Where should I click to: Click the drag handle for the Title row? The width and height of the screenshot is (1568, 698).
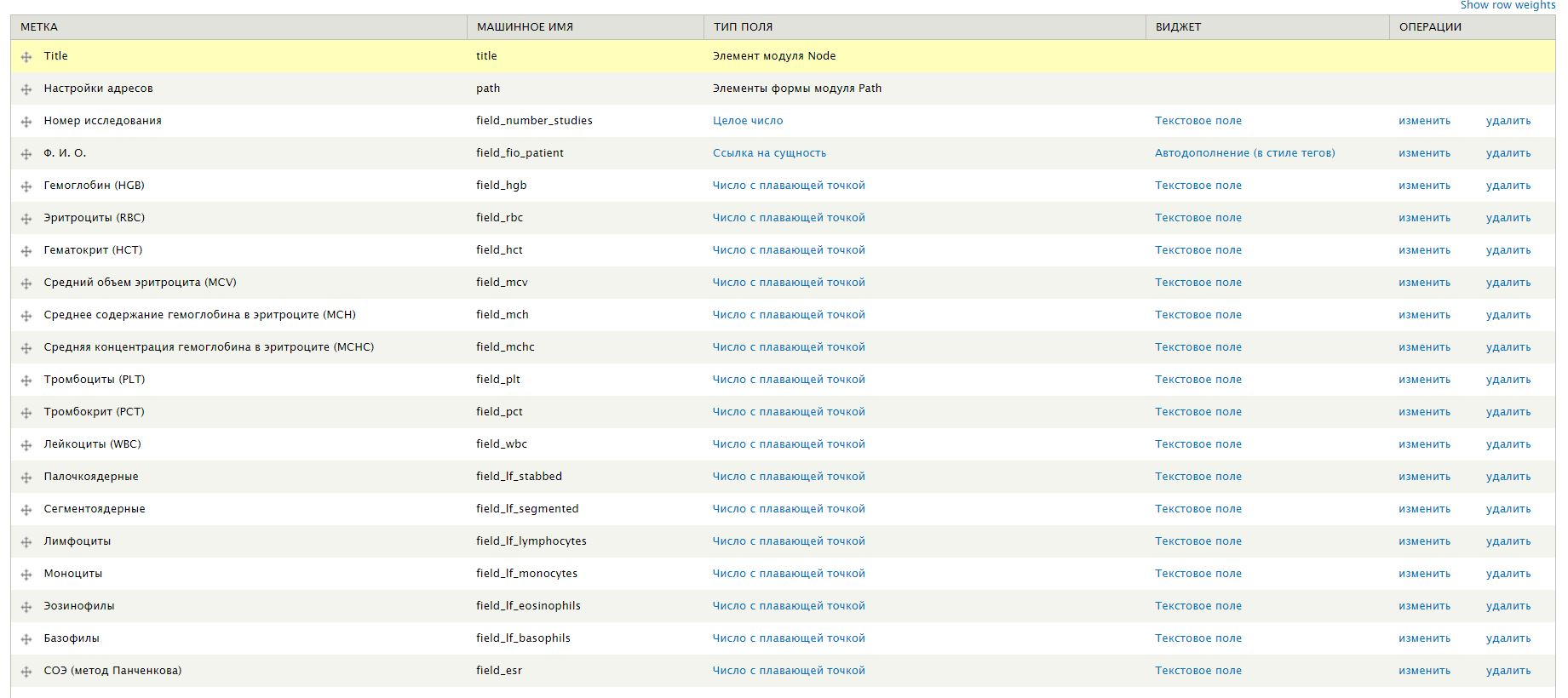click(26, 57)
